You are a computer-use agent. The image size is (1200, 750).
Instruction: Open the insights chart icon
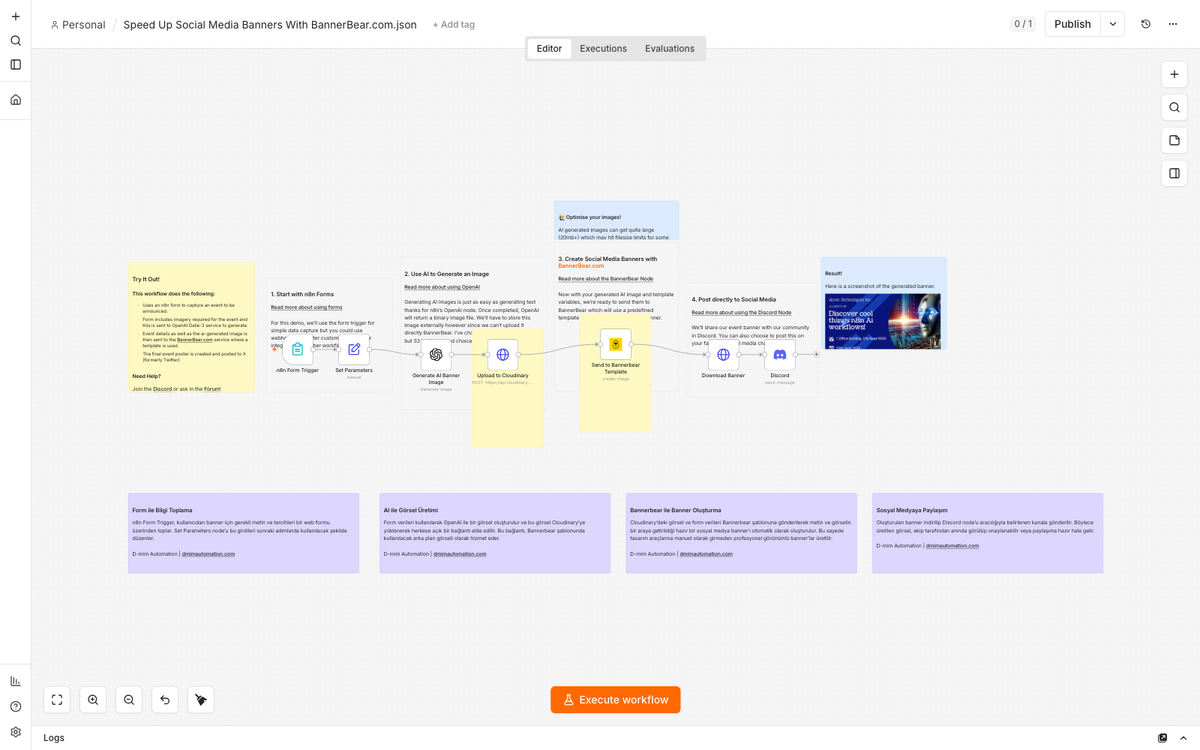[x=15, y=681]
